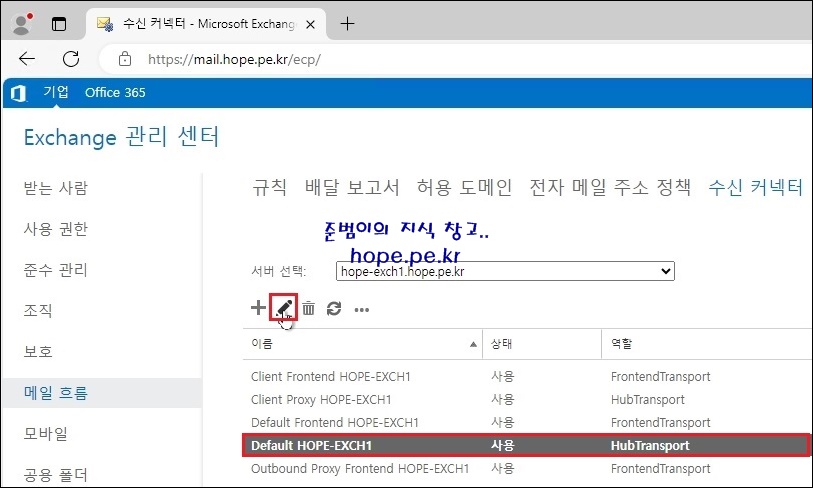This screenshot has width=813, height=488.
Task: Open 사용 권한 in the sidebar
Action: (55, 228)
